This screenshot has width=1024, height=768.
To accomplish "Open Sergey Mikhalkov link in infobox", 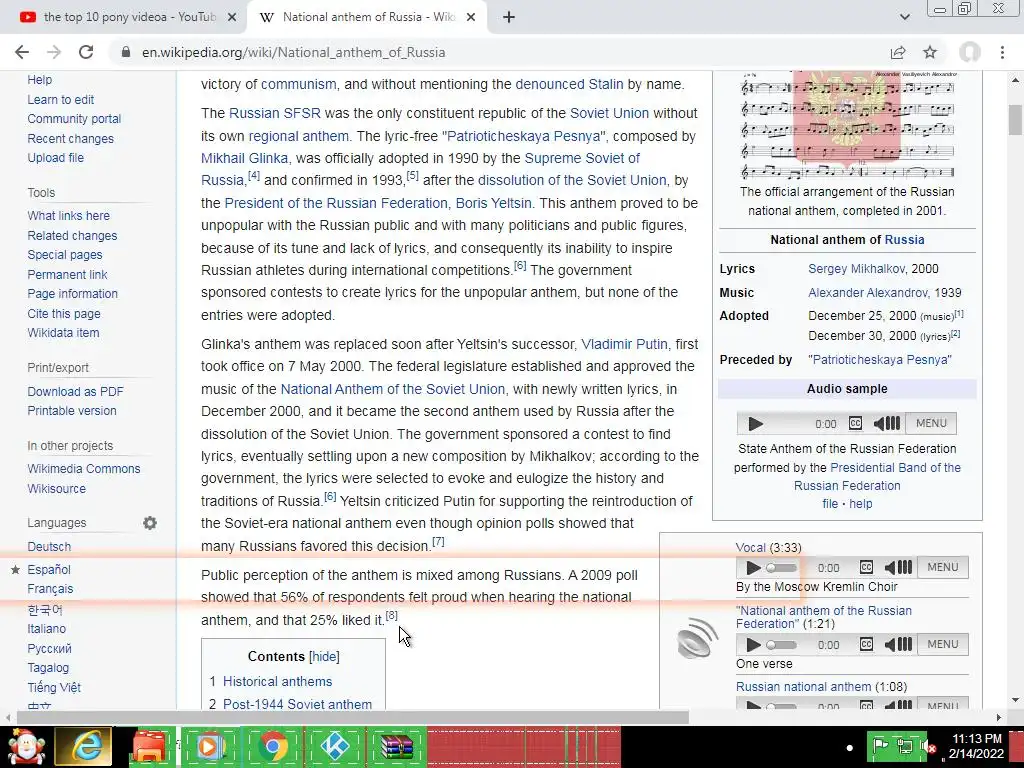I will (x=856, y=268).
